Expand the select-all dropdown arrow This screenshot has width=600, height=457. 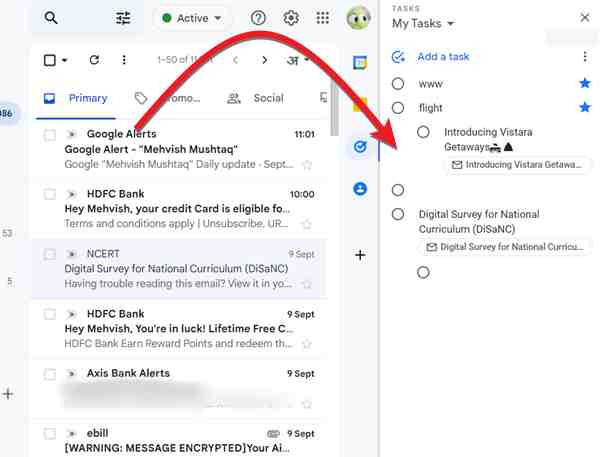click(65, 60)
